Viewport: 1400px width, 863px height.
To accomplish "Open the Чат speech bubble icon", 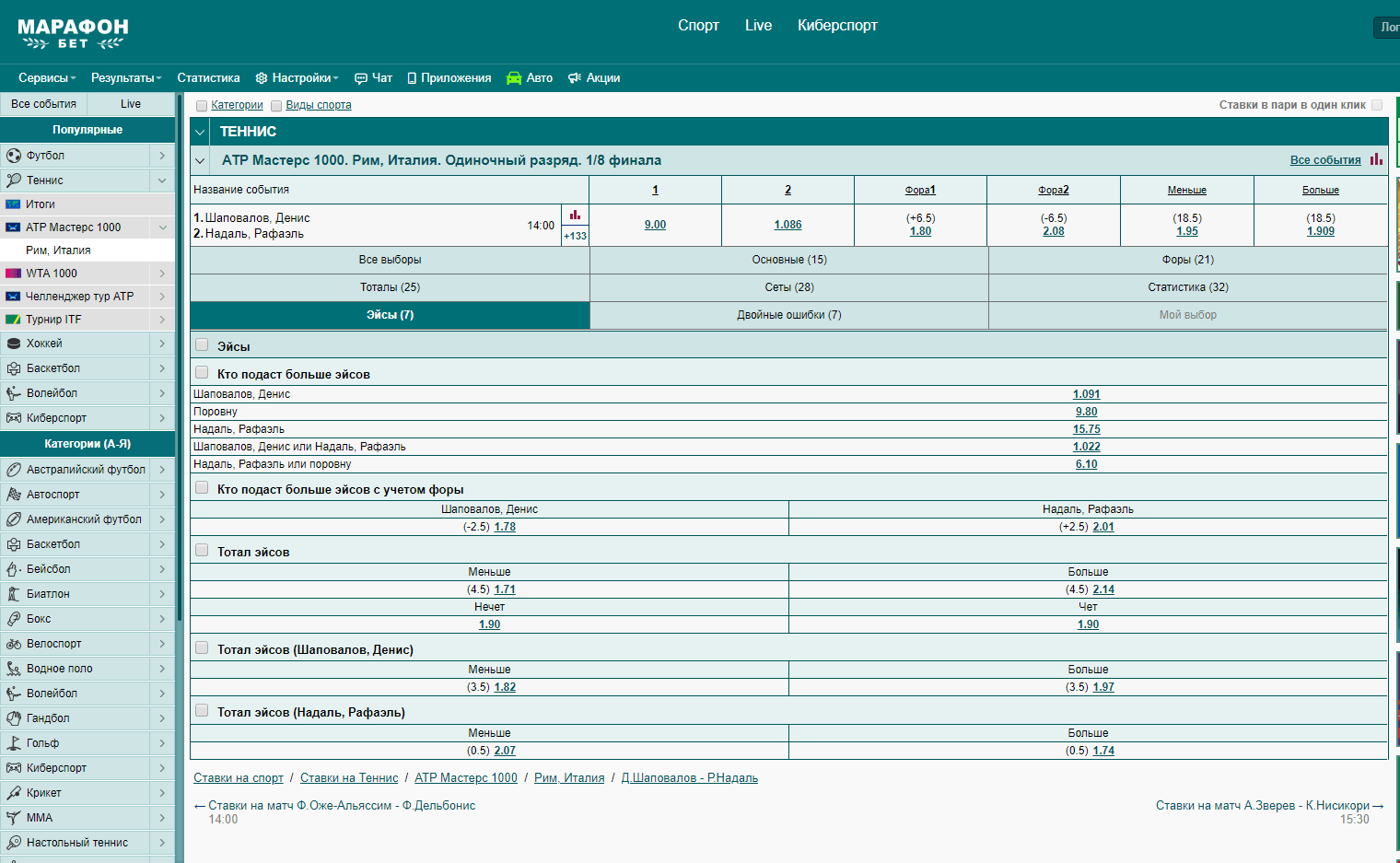I will pos(361,78).
